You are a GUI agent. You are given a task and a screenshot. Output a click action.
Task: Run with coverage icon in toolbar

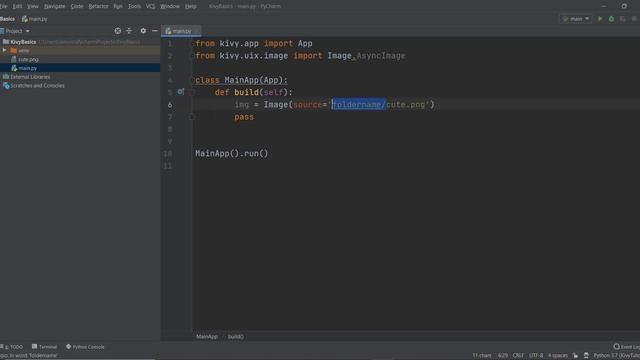(x=622, y=19)
